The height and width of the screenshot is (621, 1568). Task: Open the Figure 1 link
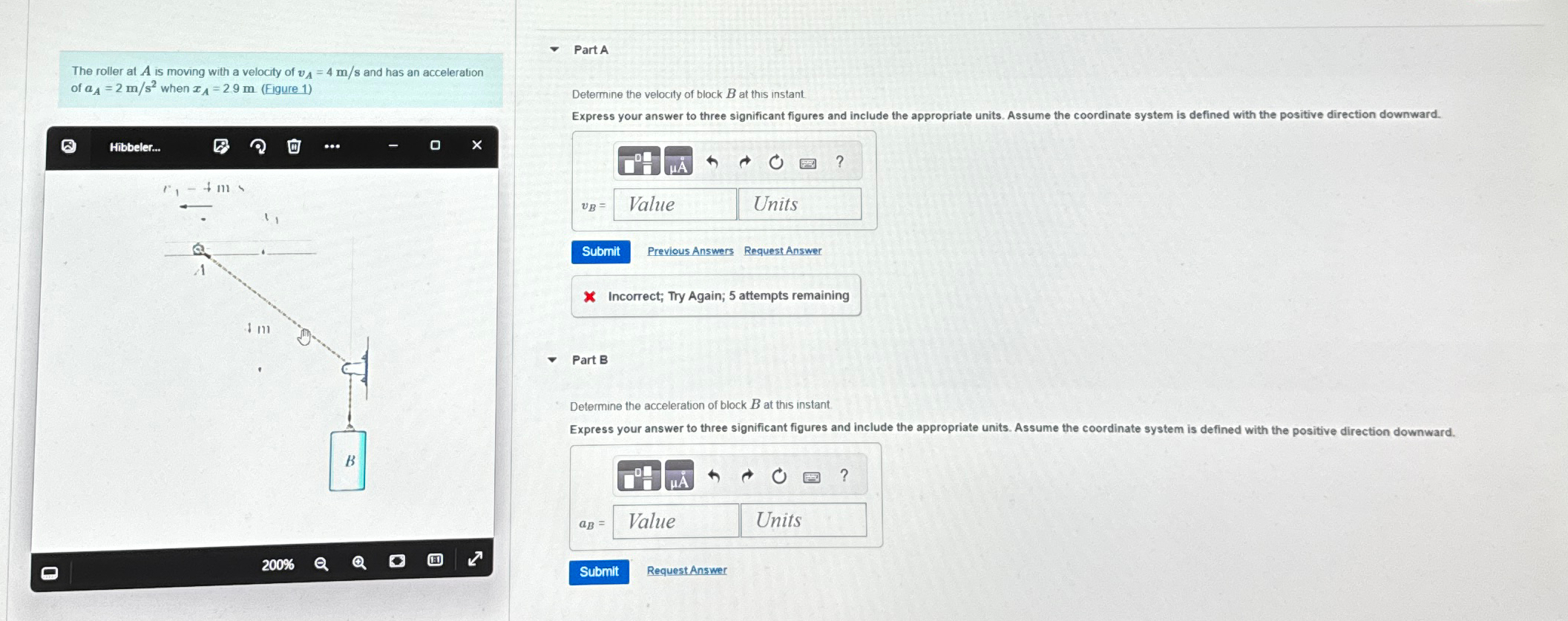286,88
